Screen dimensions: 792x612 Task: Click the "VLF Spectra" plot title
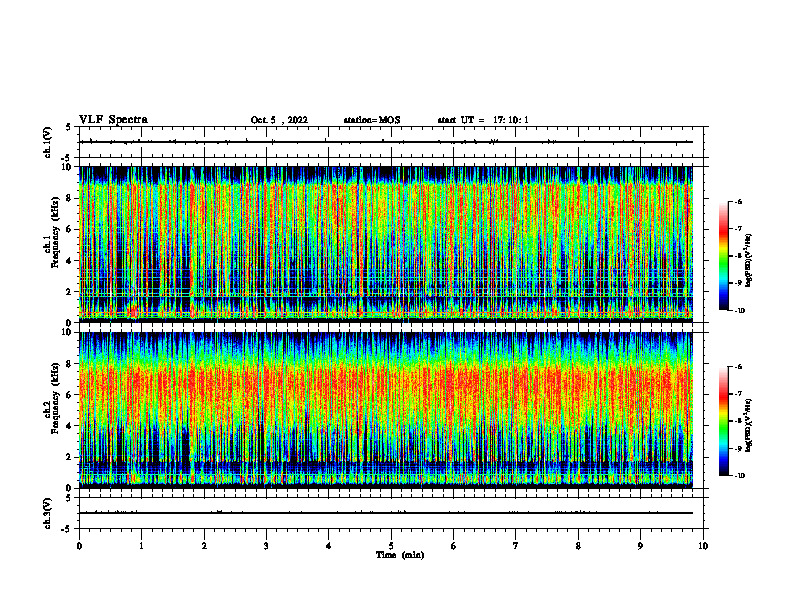tap(113, 120)
